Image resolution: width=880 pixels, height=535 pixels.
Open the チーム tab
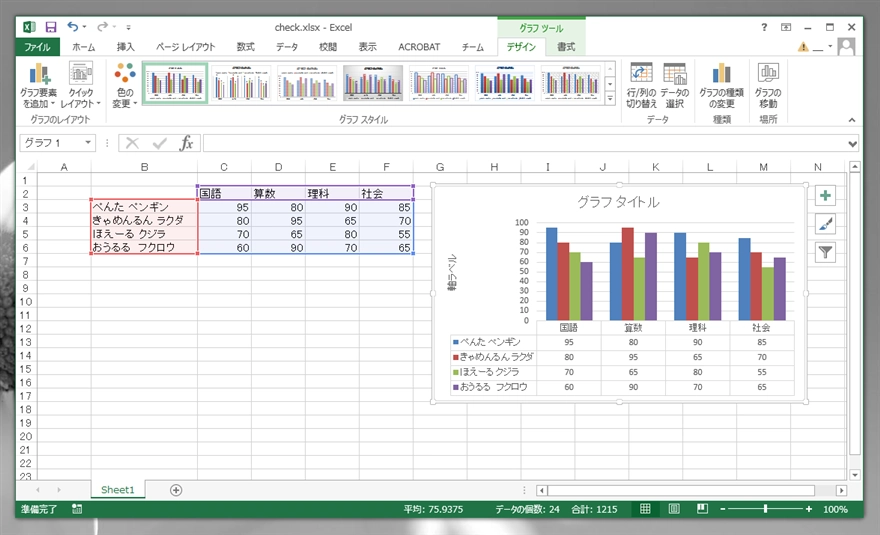tap(473, 47)
